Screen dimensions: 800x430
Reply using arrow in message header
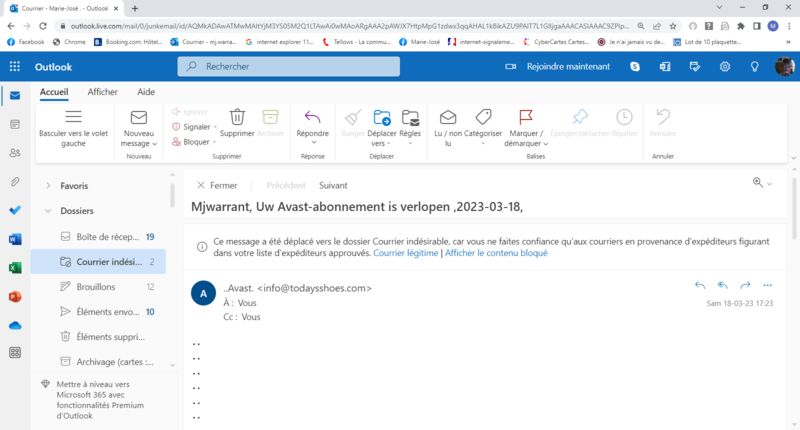(x=700, y=285)
